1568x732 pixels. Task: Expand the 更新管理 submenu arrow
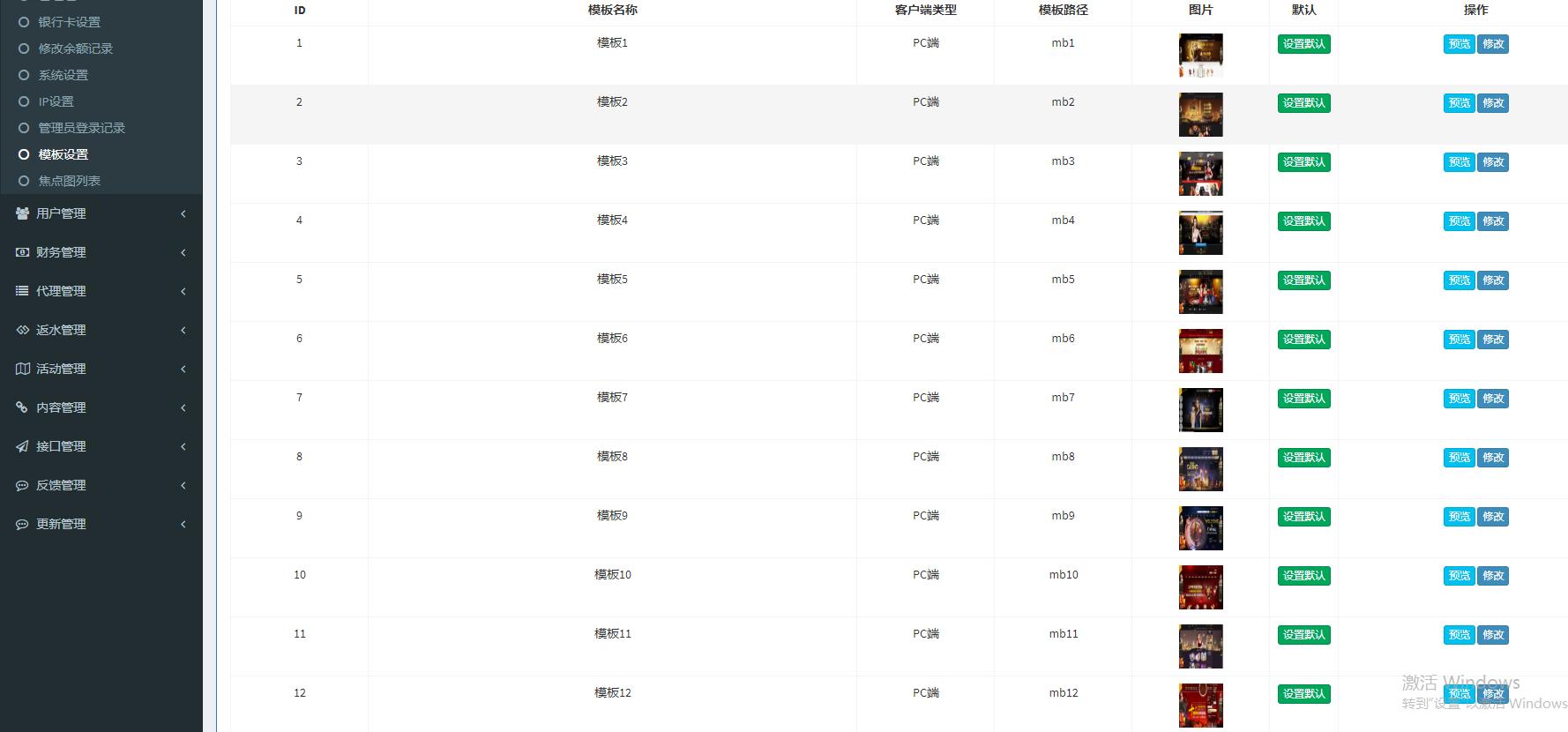point(183,524)
